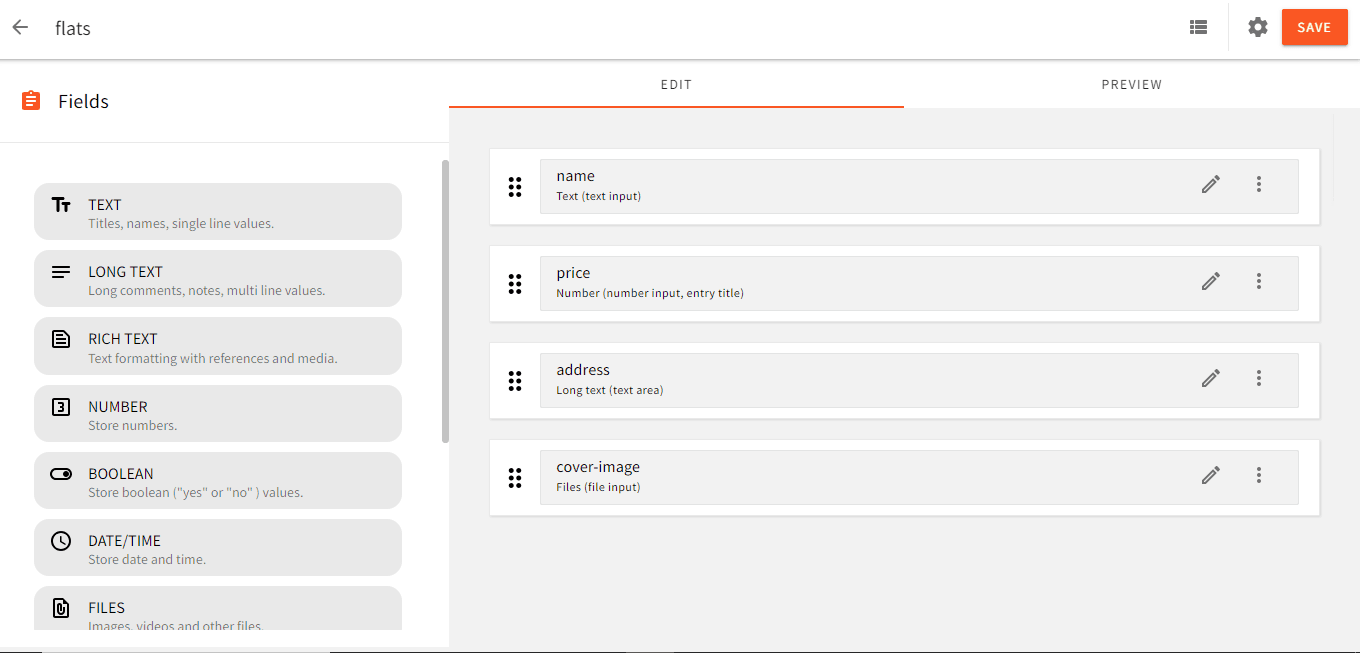Add a BOOLEAN field type

pos(218,480)
